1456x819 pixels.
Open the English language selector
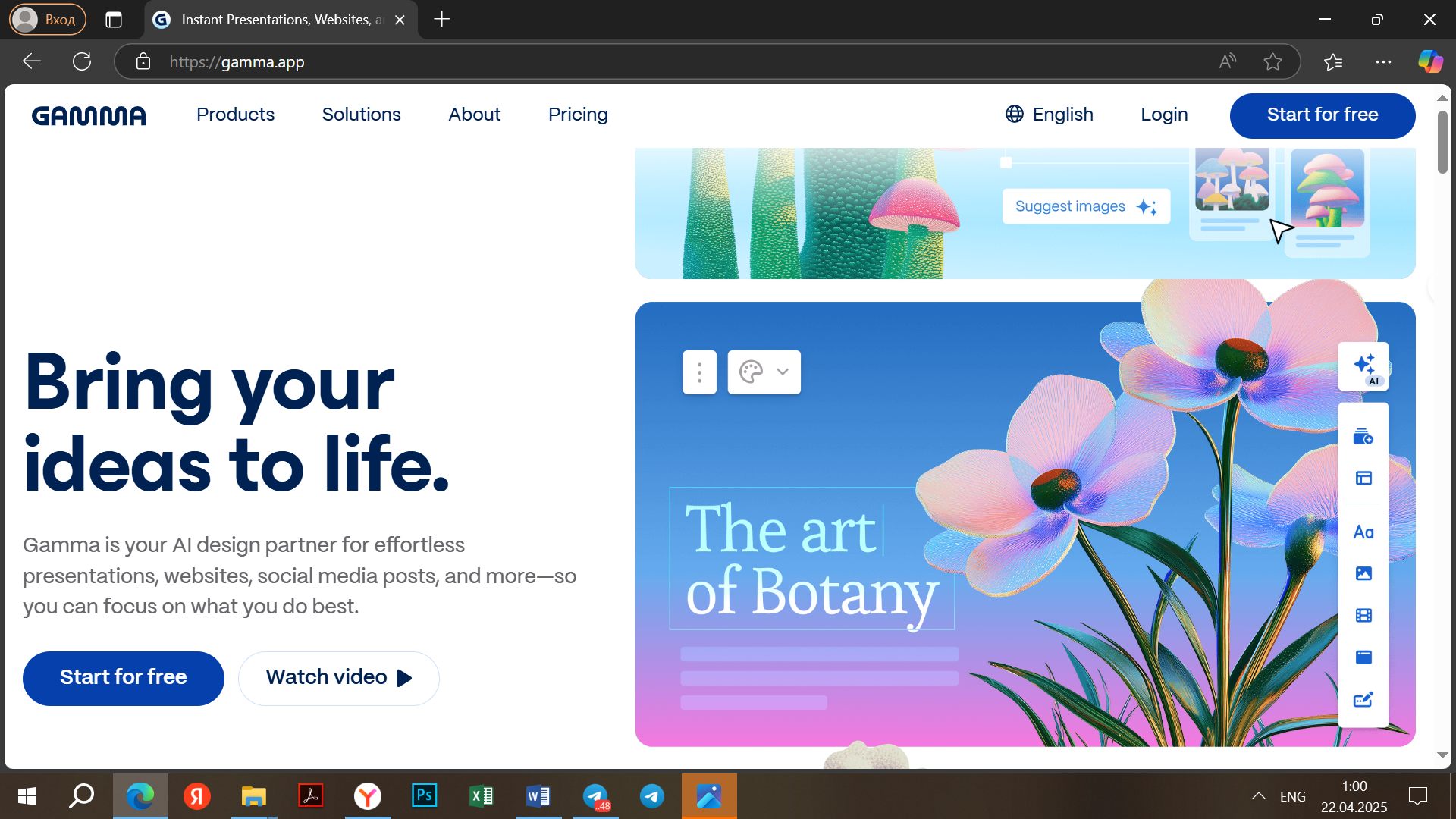click(x=1050, y=115)
